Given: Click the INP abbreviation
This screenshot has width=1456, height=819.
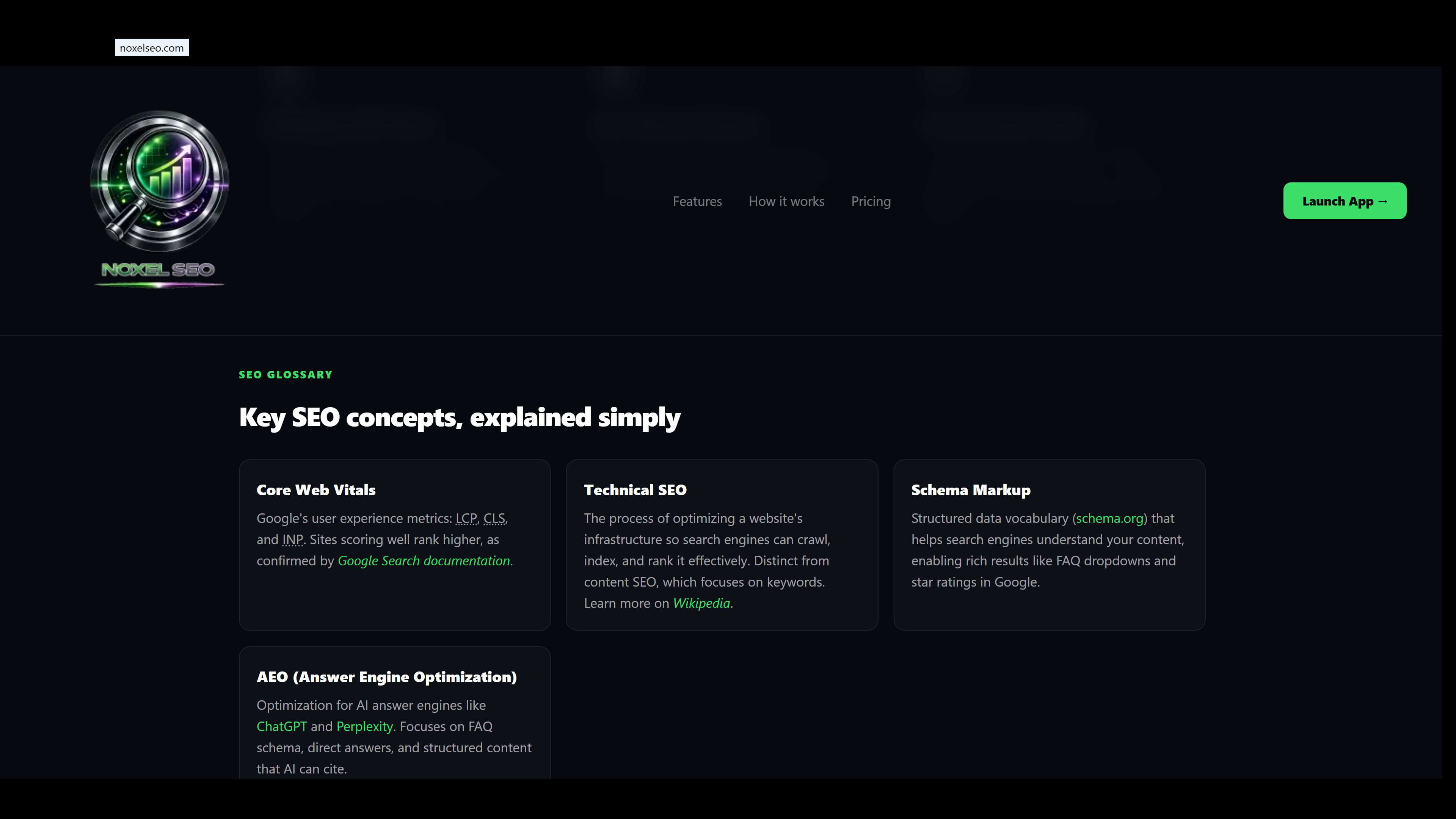Looking at the screenshot, I should 293,540.
